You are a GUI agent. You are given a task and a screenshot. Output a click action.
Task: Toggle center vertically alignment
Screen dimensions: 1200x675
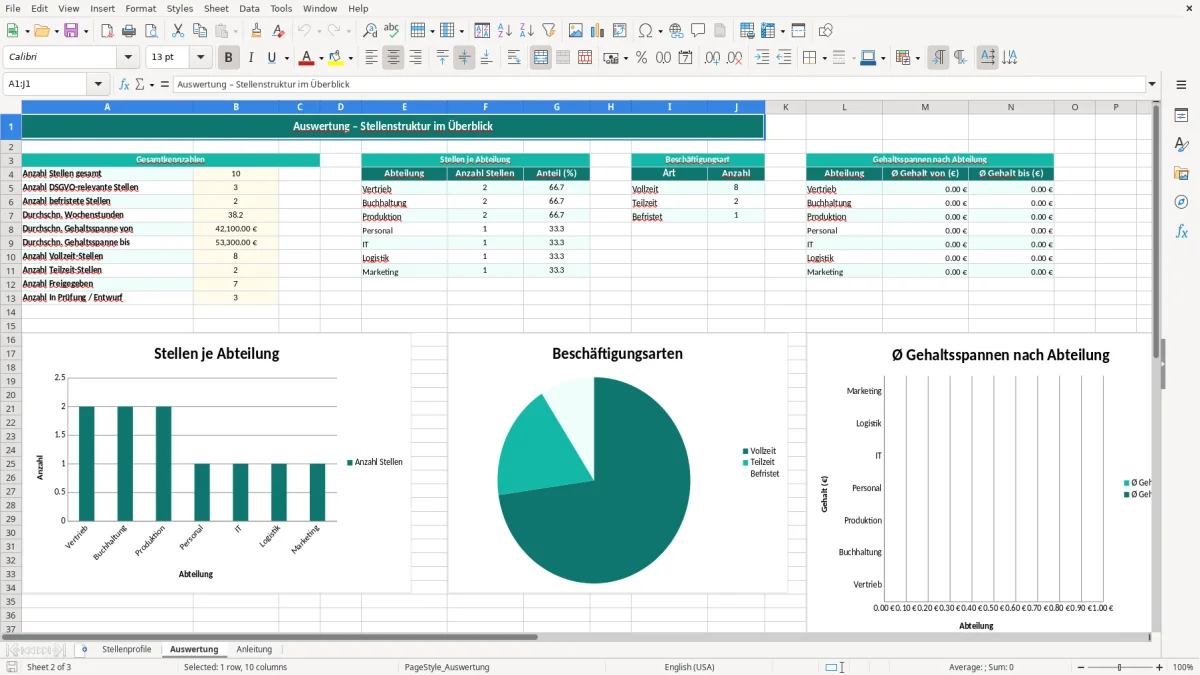464,58
